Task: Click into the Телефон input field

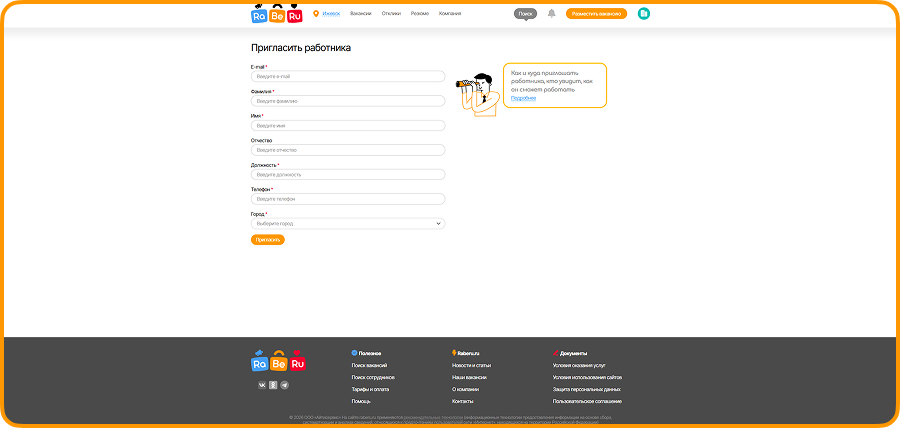Action: [x=347, y=199]
